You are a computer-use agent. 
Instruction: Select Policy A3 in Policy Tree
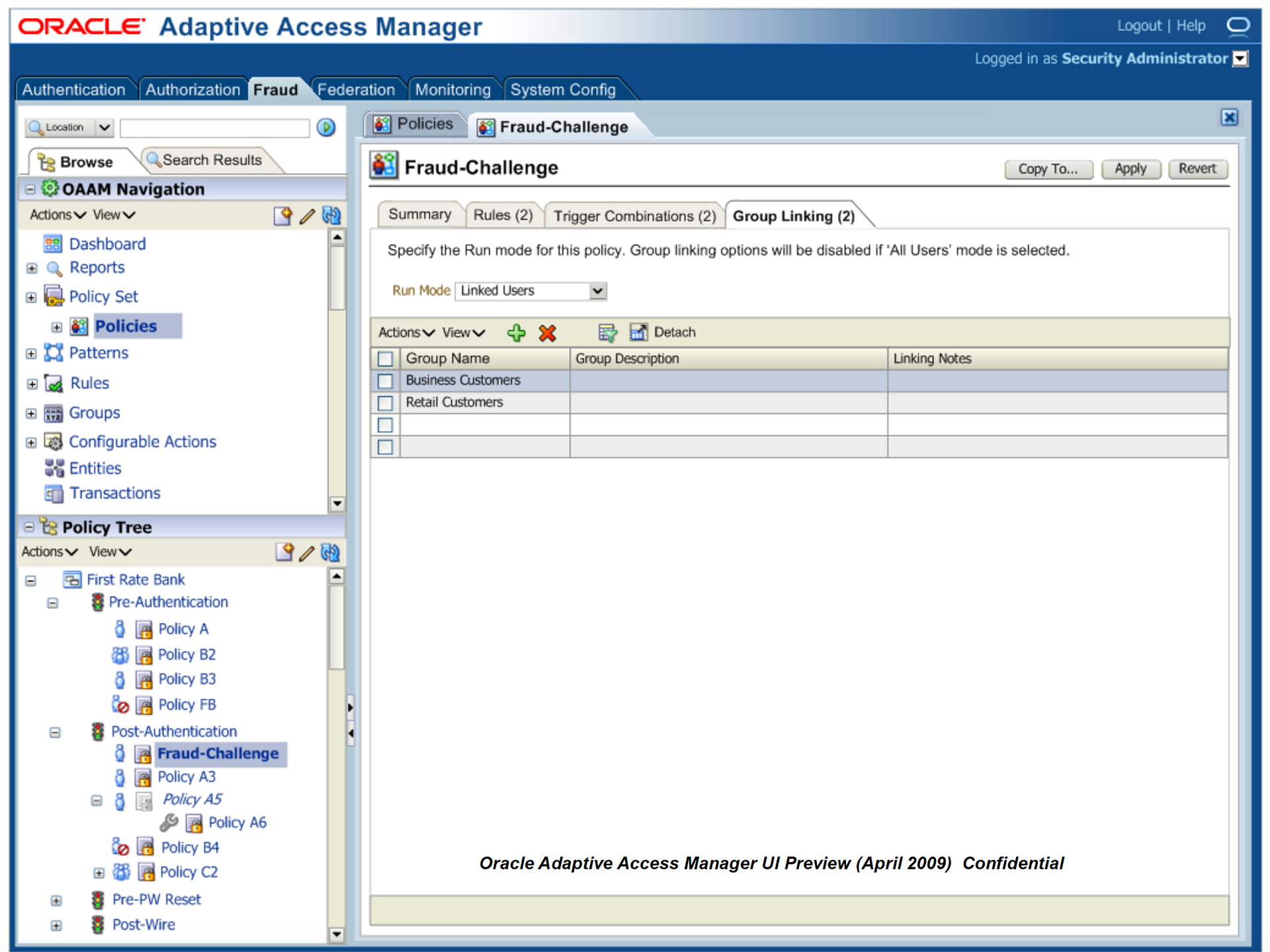click(x=187, y=777)
